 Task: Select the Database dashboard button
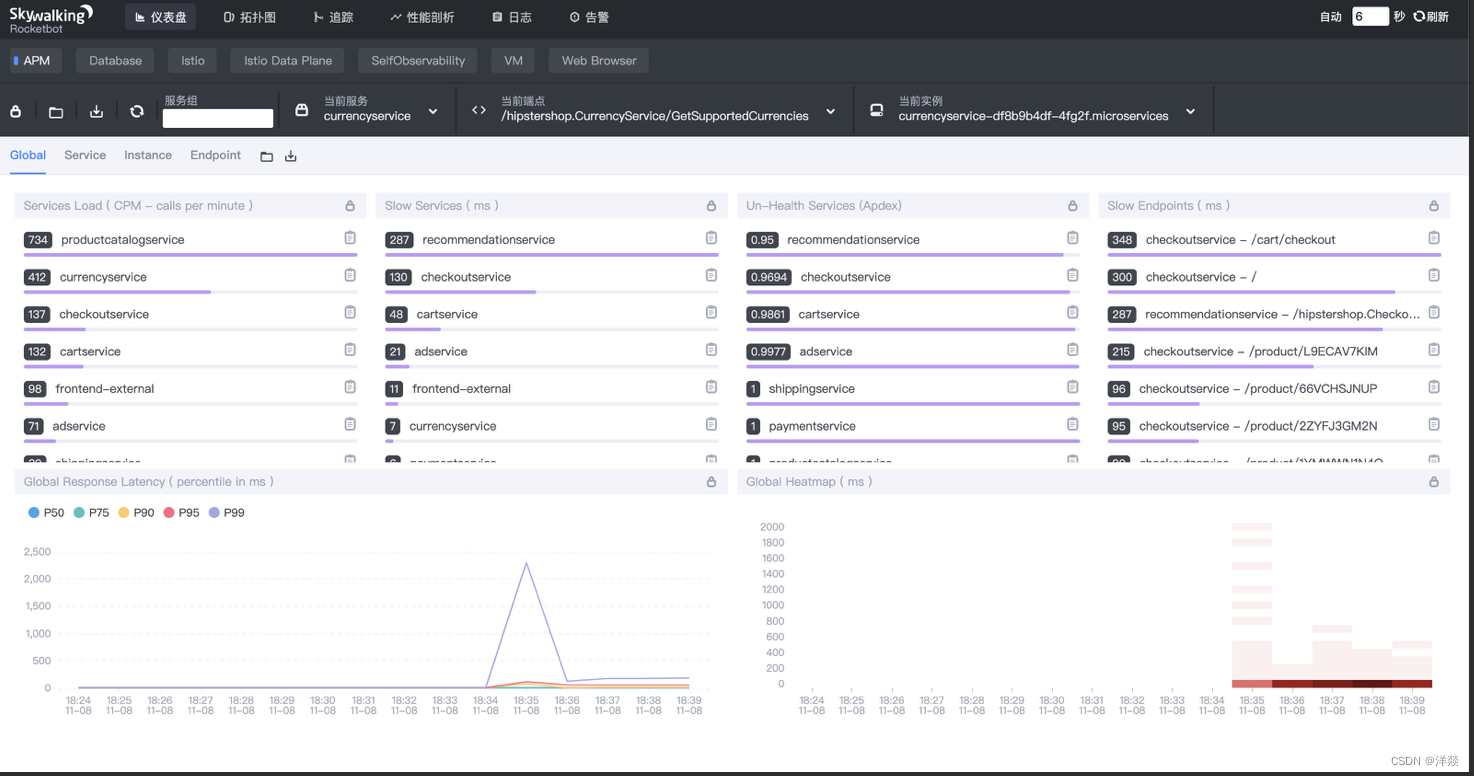click(115, 60)
